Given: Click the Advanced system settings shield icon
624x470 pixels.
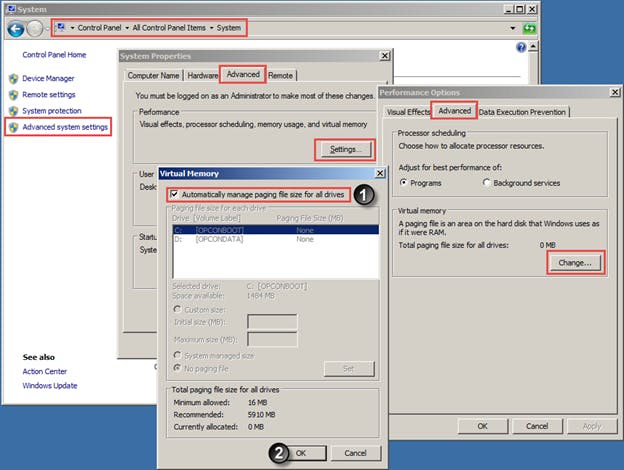Looking at the screenshot, I should 12,127.
